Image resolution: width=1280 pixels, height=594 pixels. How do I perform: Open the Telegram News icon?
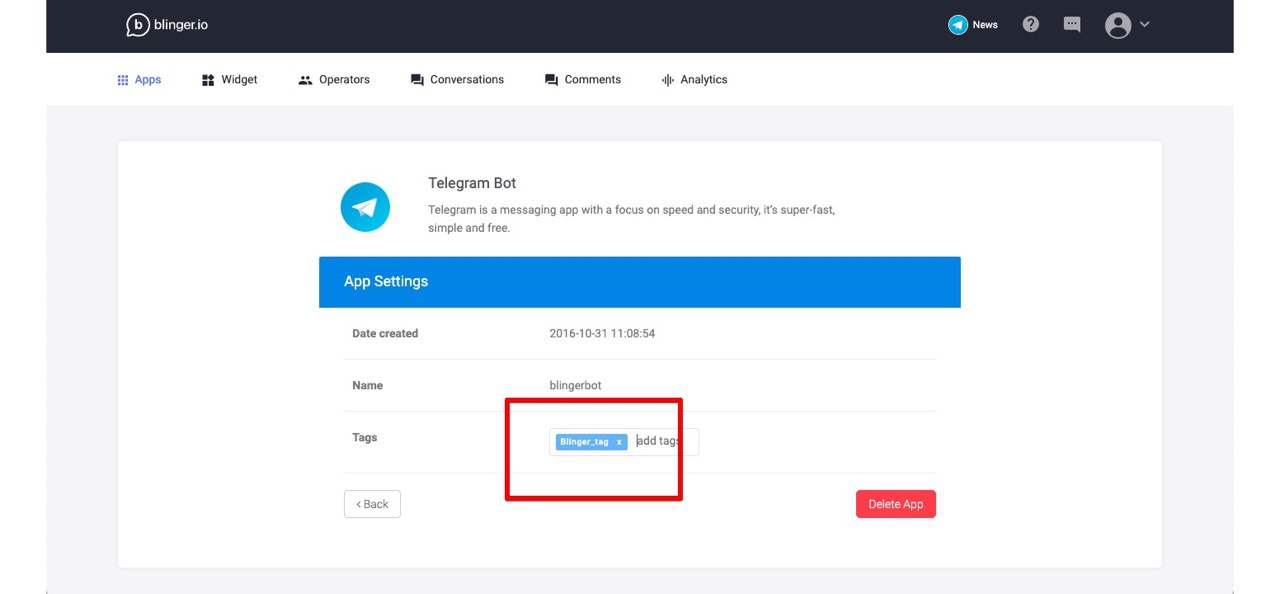(x=958, y=25)
